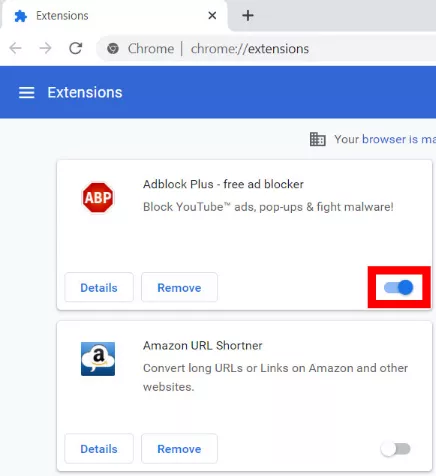Screen dimensions: 436x476
Task: Click the browser forward arrow
Action: tap(45, 48)
